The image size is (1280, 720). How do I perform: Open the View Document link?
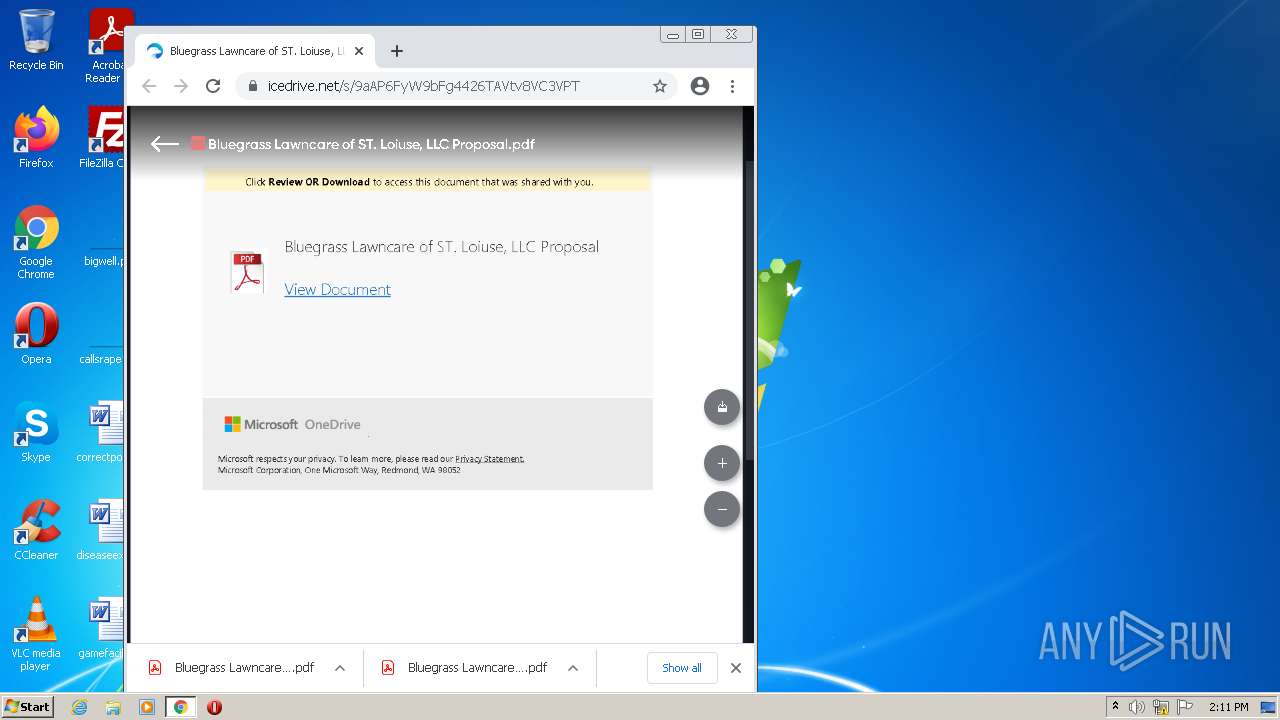point(337,289)
